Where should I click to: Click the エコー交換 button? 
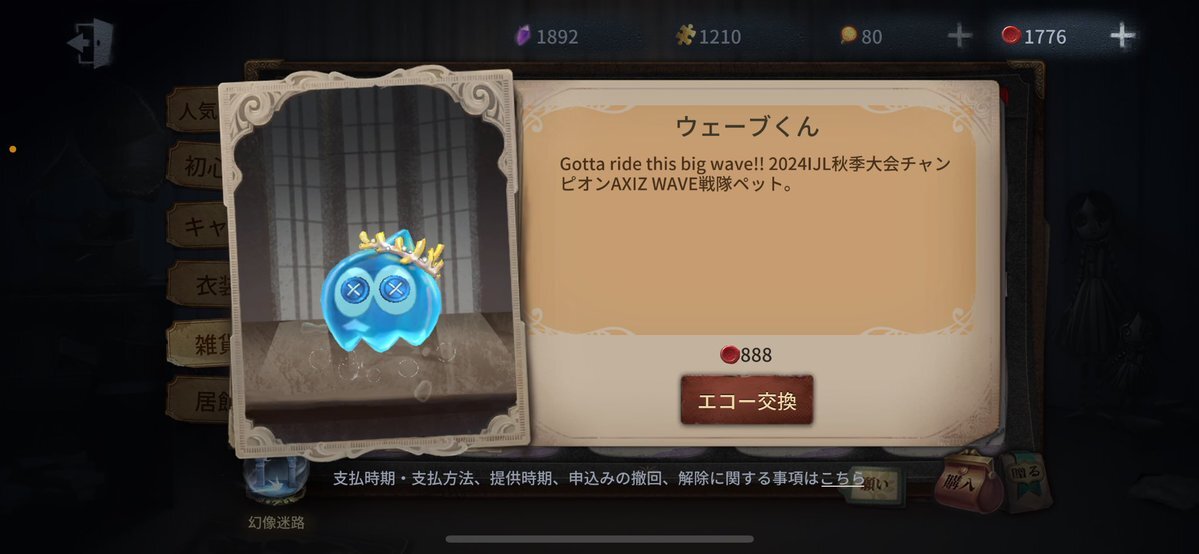tap(746, 400)
